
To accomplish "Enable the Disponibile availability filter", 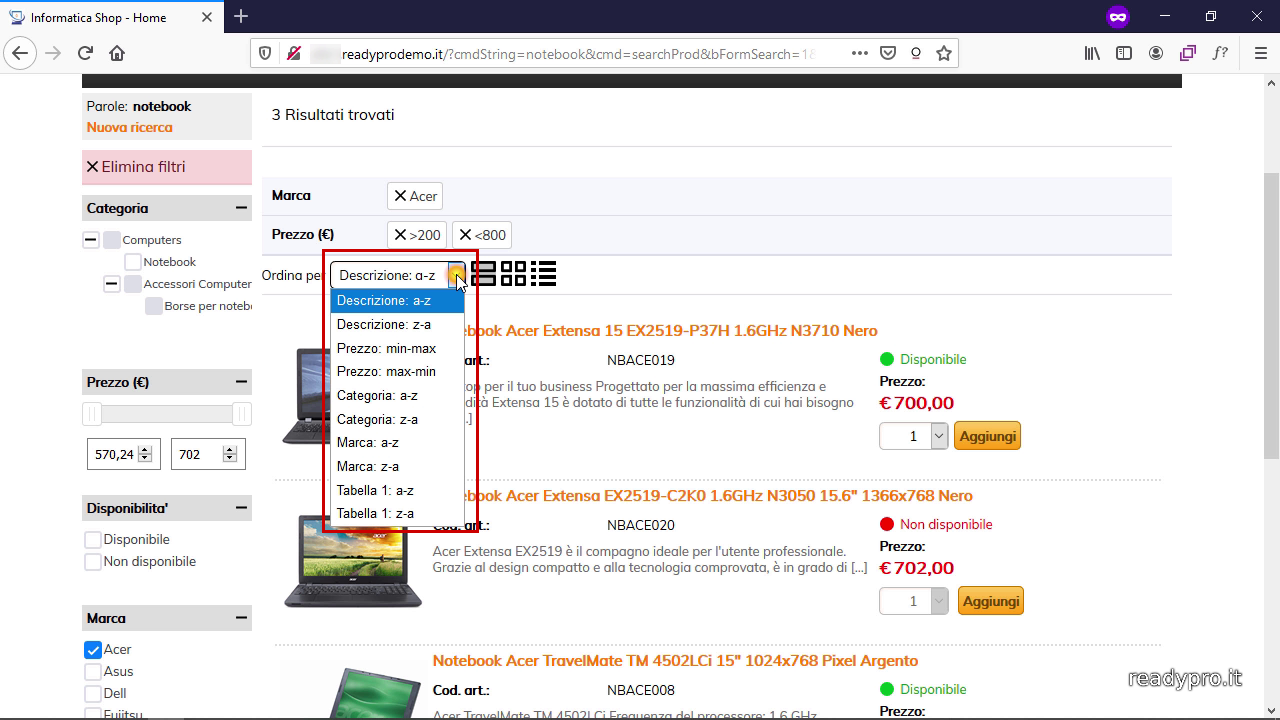I will 91,539.
